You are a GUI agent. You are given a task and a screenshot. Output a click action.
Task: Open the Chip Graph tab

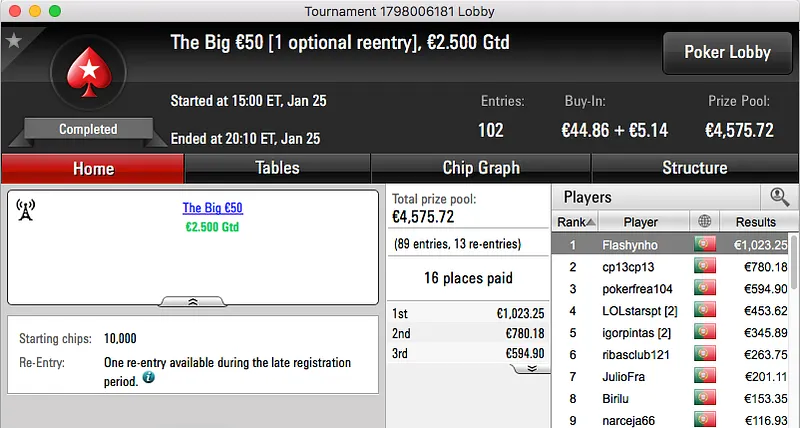(x=480, y=168)
